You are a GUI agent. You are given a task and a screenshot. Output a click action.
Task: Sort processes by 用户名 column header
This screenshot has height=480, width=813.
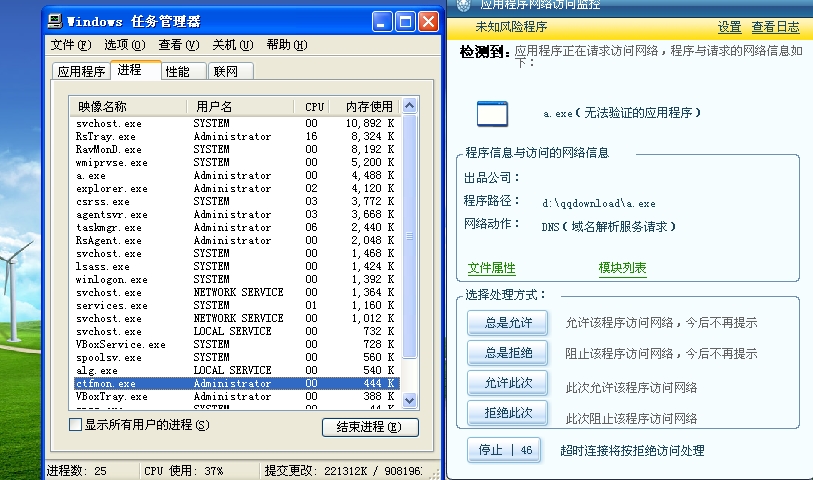coord(240,106)
